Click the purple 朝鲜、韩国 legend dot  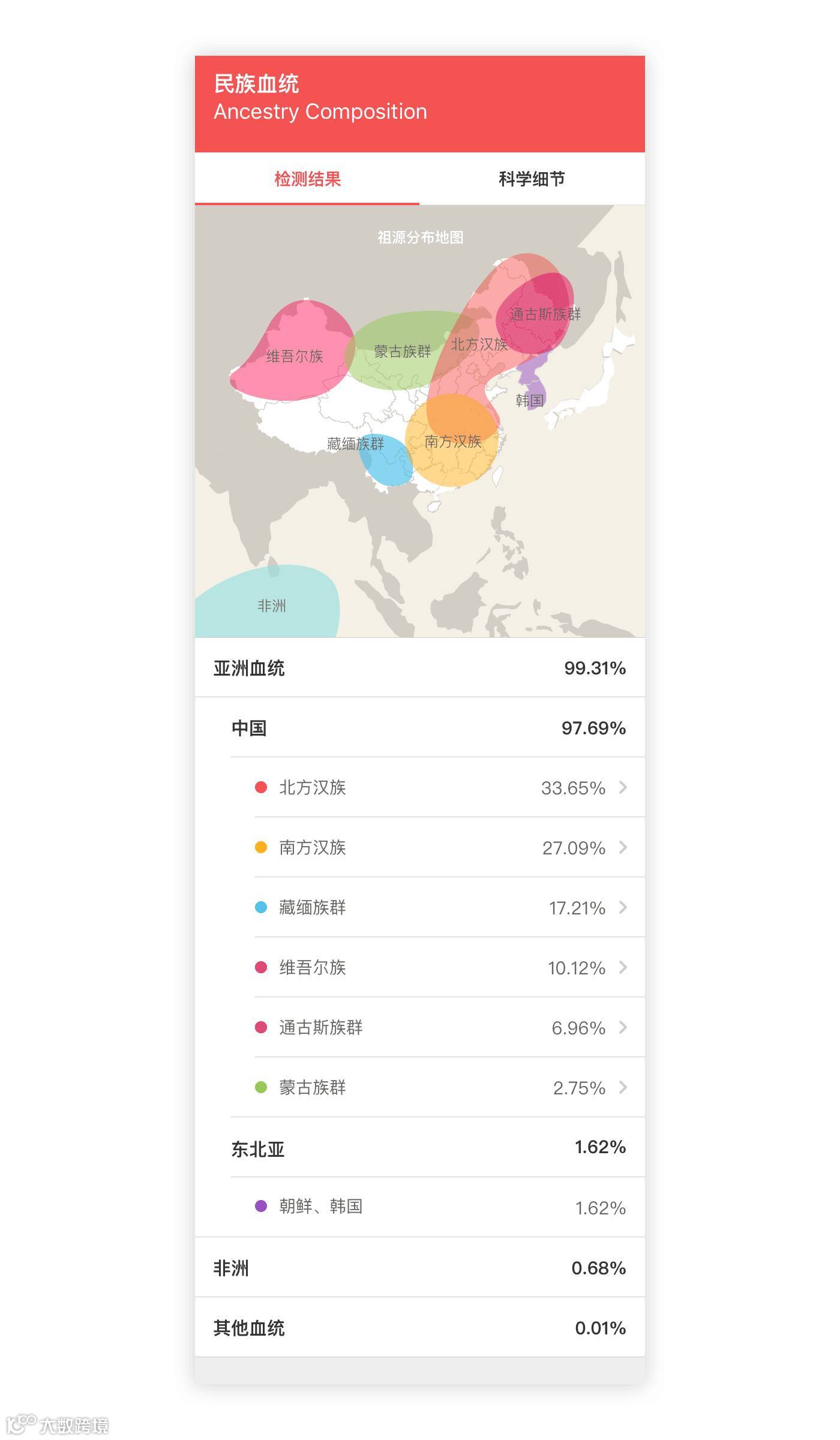click(261, 1206)
